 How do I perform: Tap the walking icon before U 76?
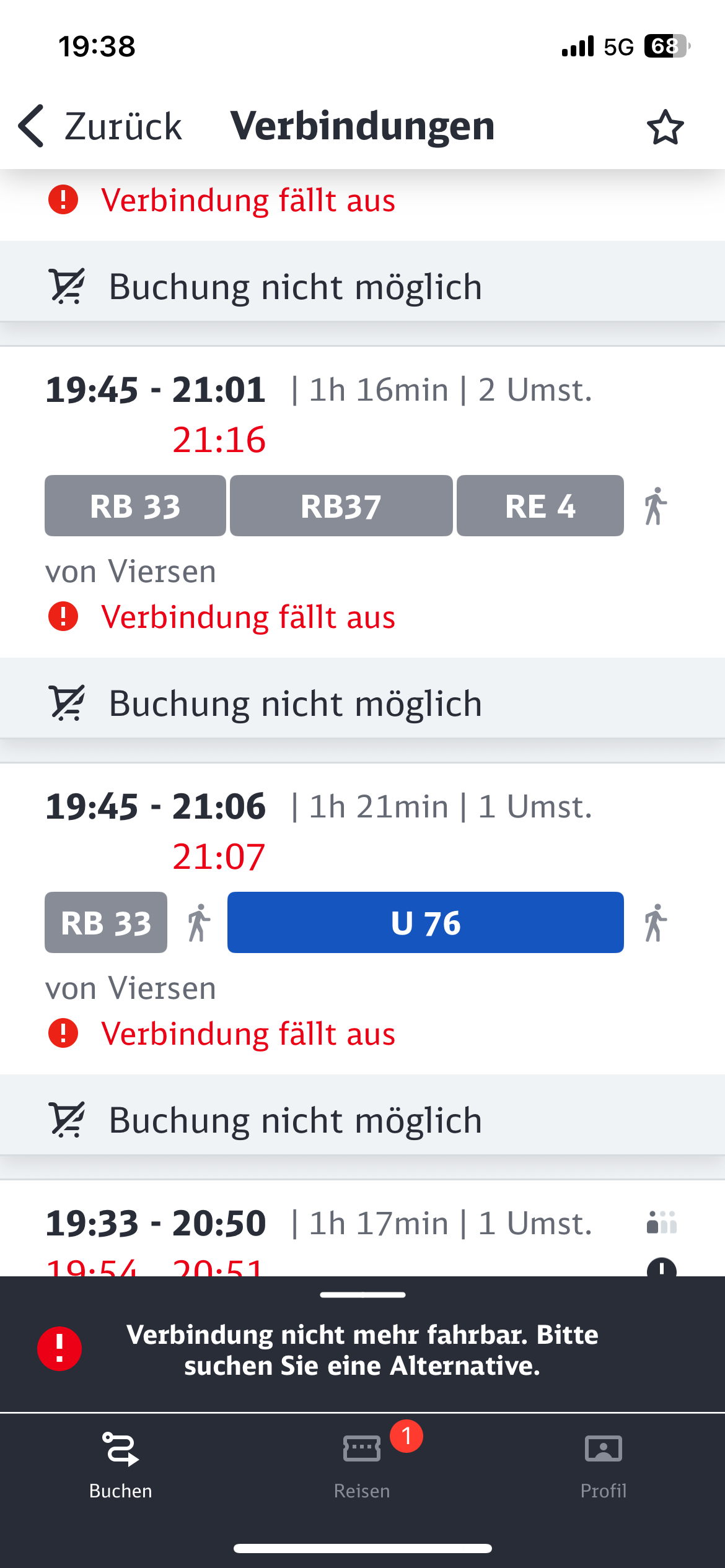point(198,923)
